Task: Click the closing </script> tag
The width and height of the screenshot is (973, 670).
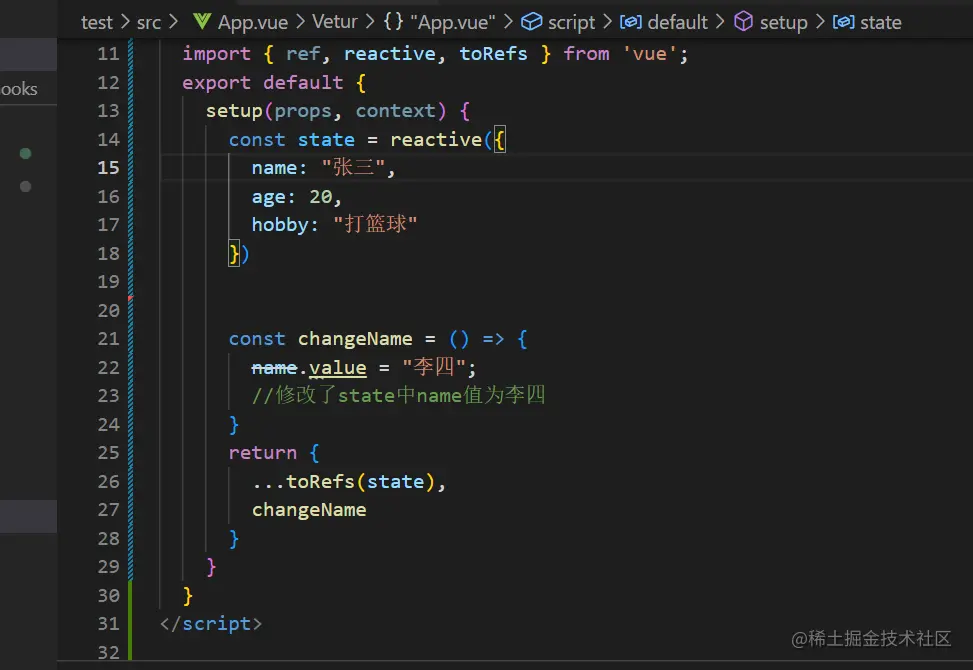Action: tap(211, 624)
